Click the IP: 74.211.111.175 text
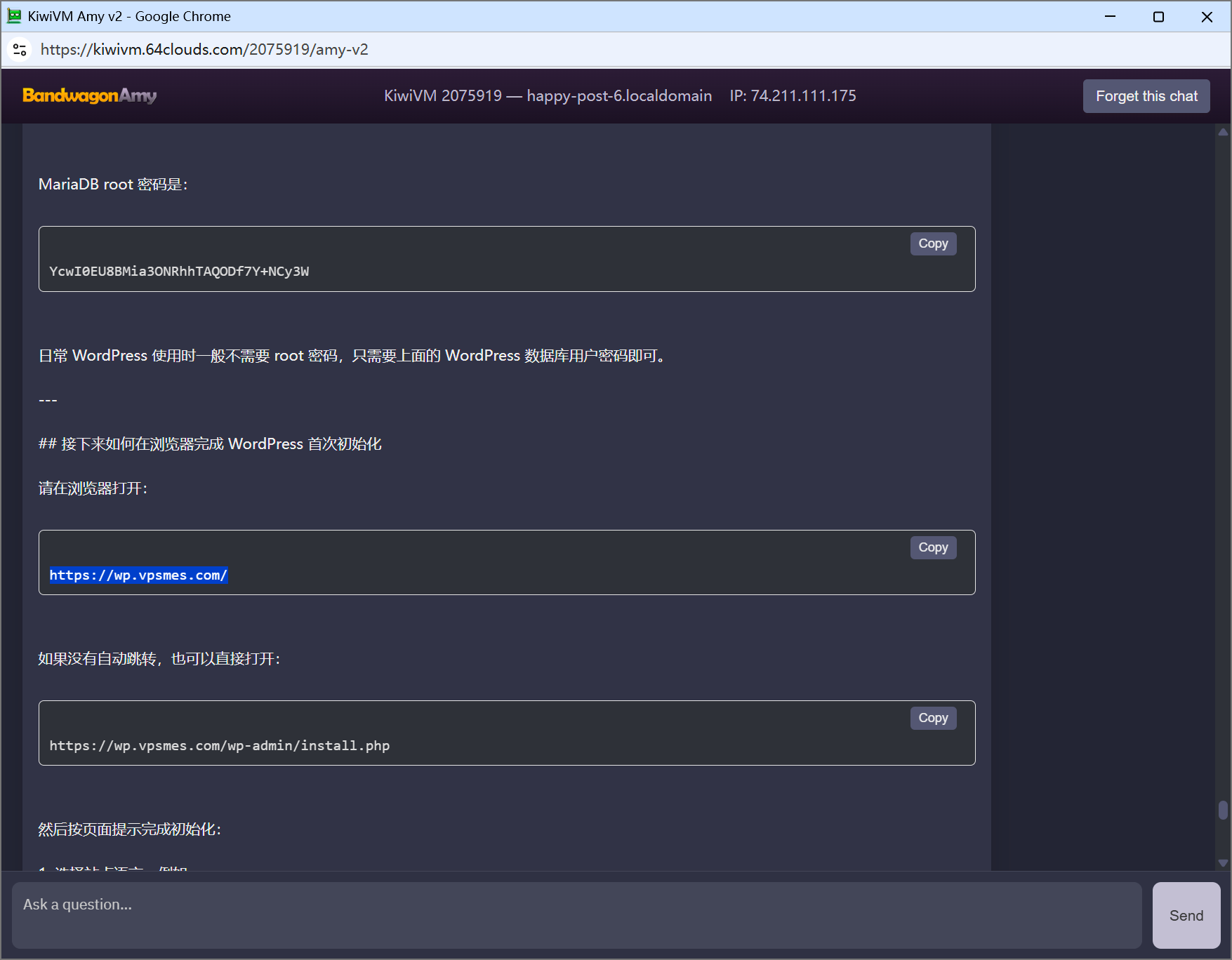Screen dimensions: 1232x960 tap(793, 95)
